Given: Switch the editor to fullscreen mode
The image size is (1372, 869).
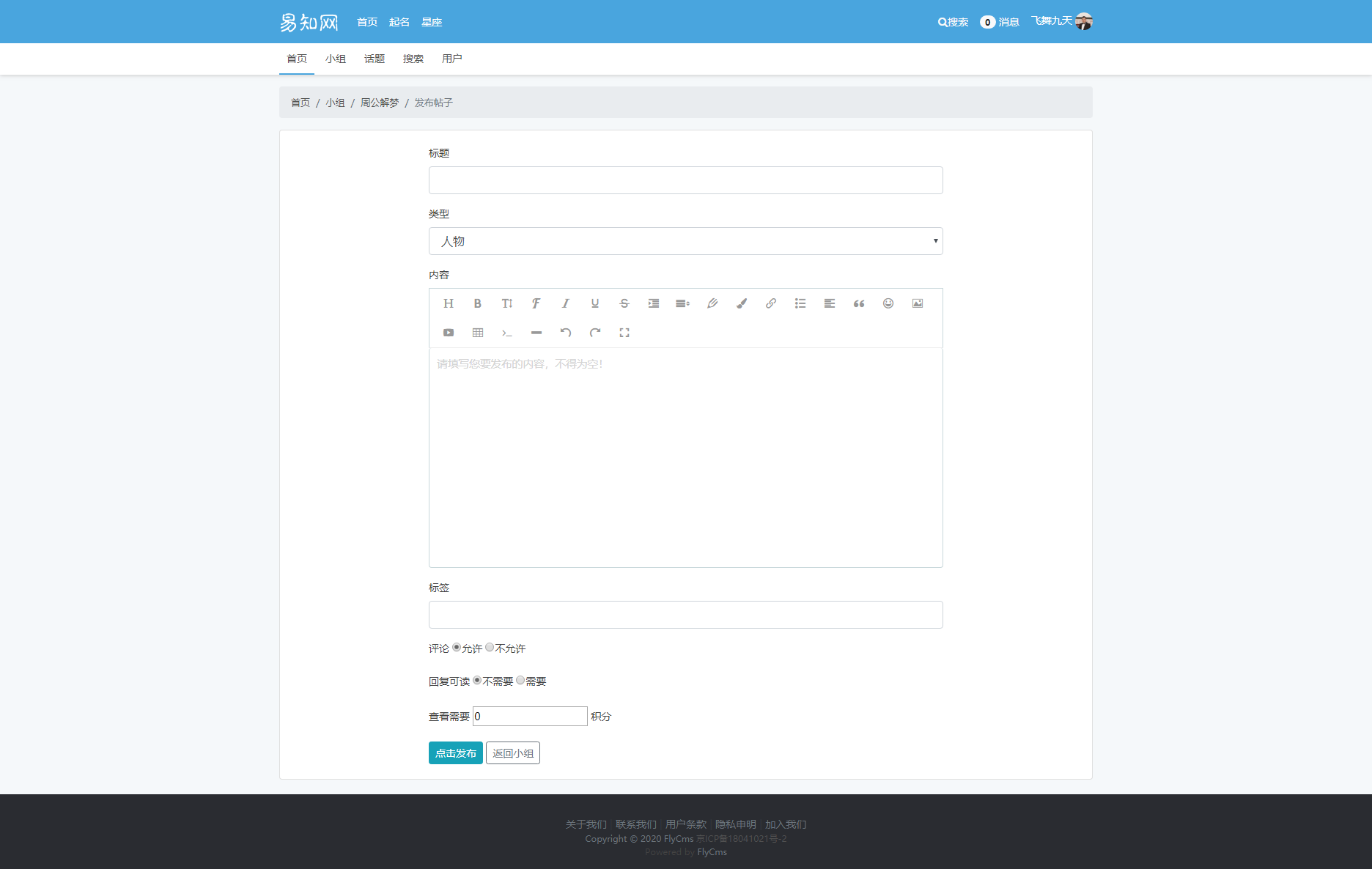Looking at the screenshot, I should point(624,333).
